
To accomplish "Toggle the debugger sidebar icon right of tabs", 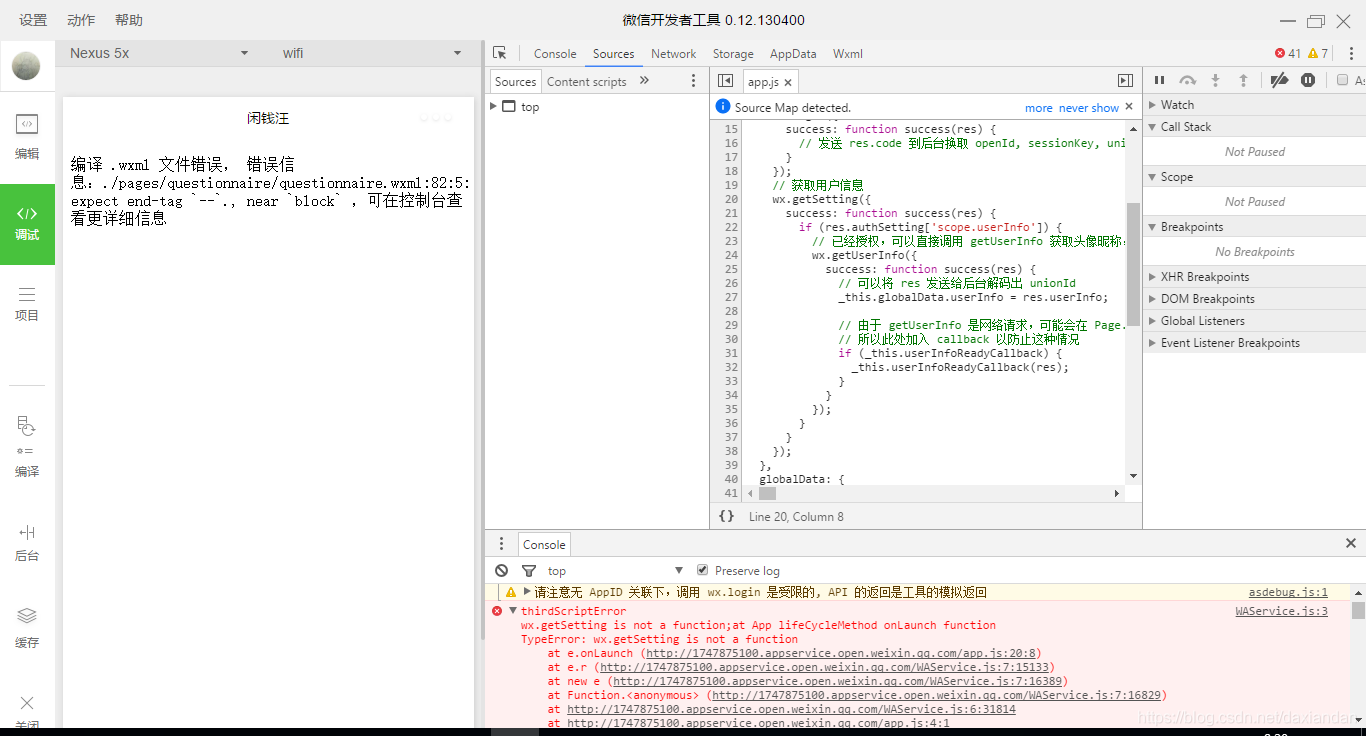I will (1125, 81).
